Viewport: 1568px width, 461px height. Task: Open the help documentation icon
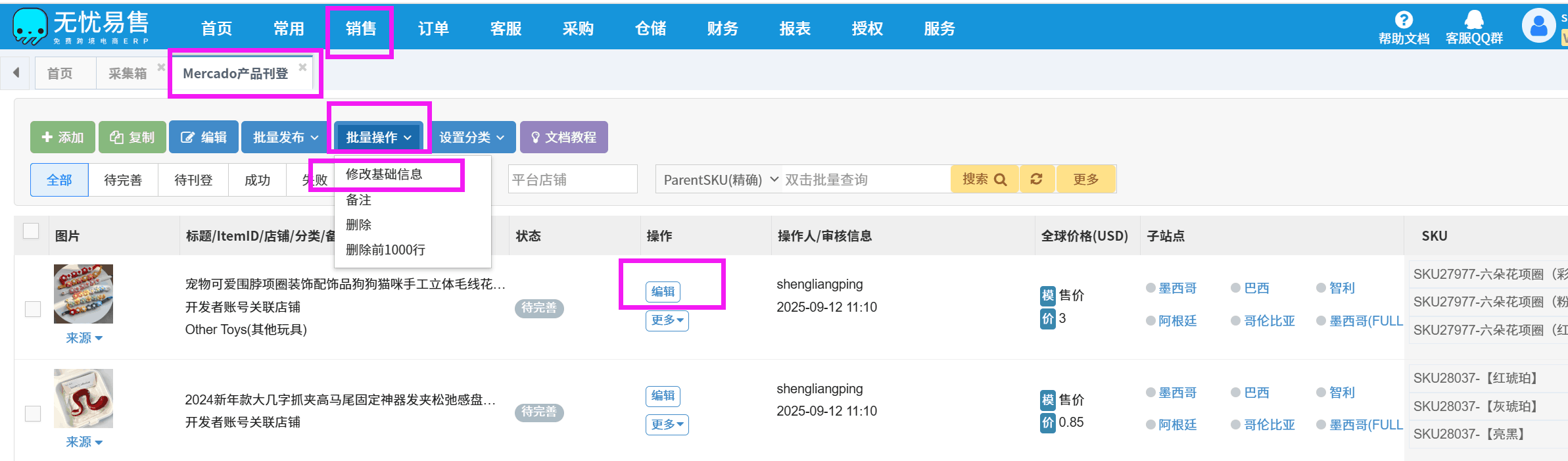(x=1403, y=20)
